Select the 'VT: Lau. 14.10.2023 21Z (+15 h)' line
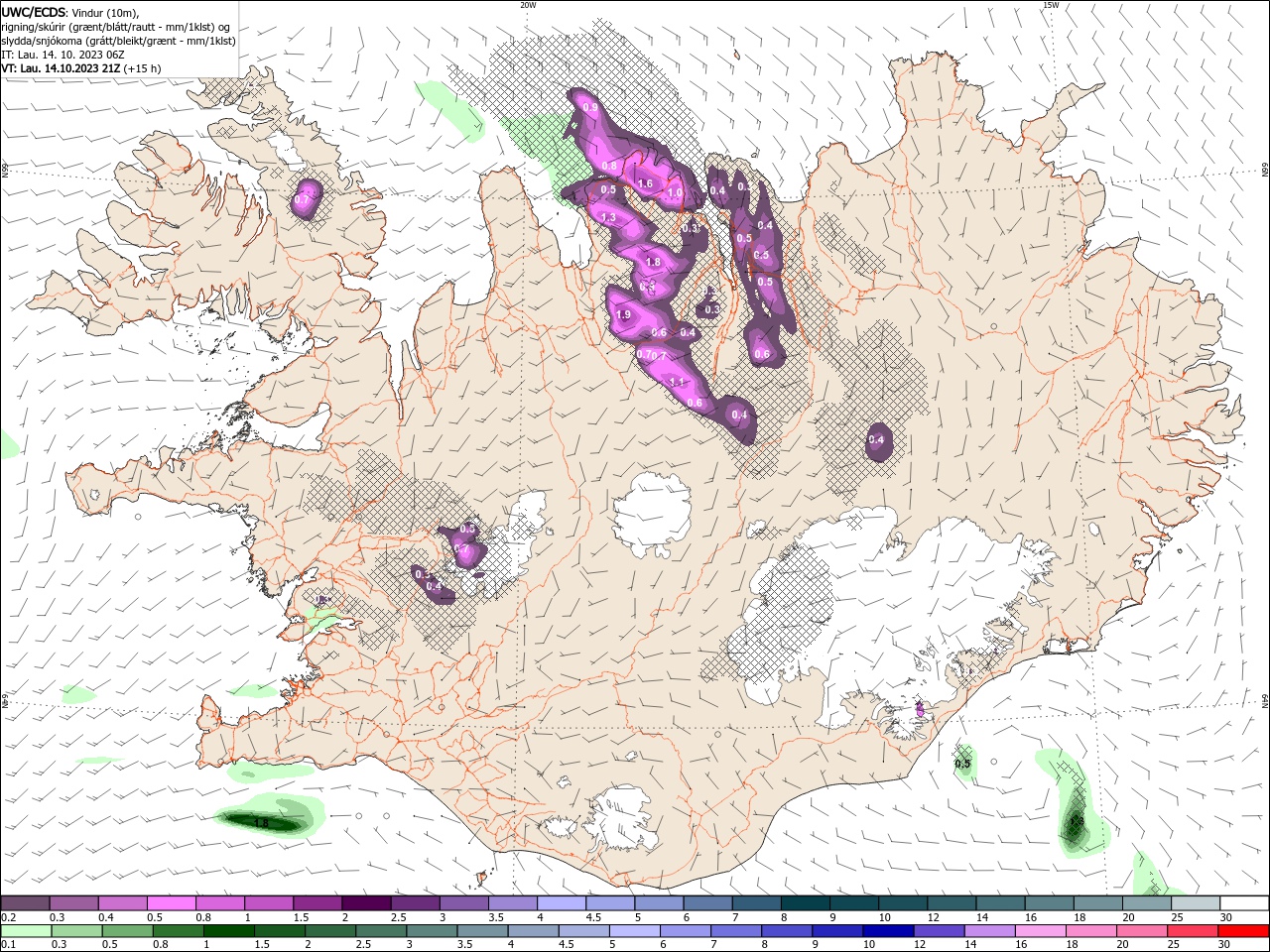The height and width of the screenshot is (952, 1270). (81, 68)
